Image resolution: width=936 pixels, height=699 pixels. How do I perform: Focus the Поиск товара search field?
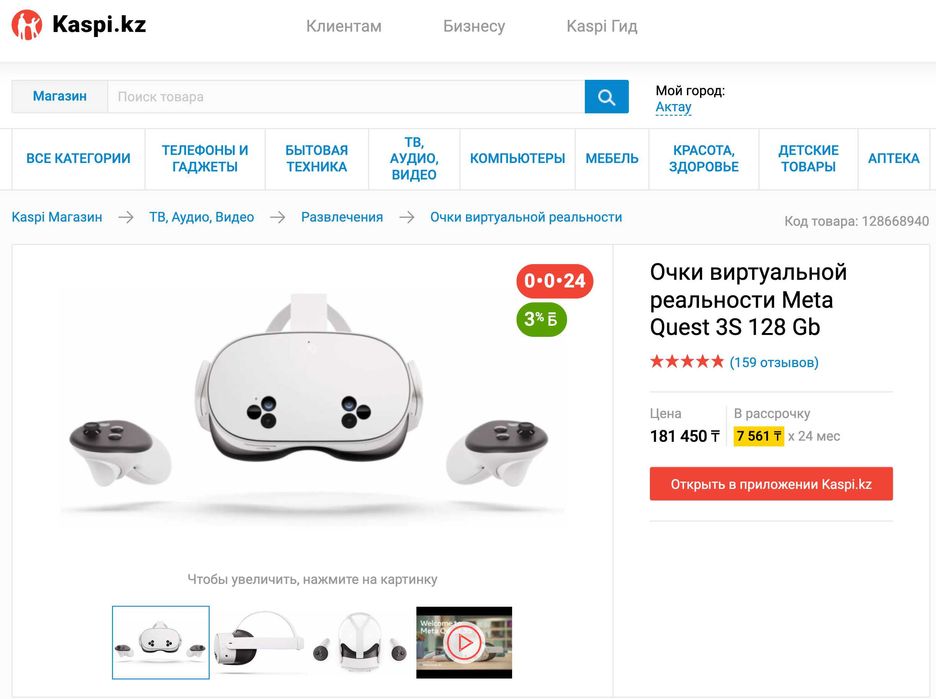tap(345, 97)
